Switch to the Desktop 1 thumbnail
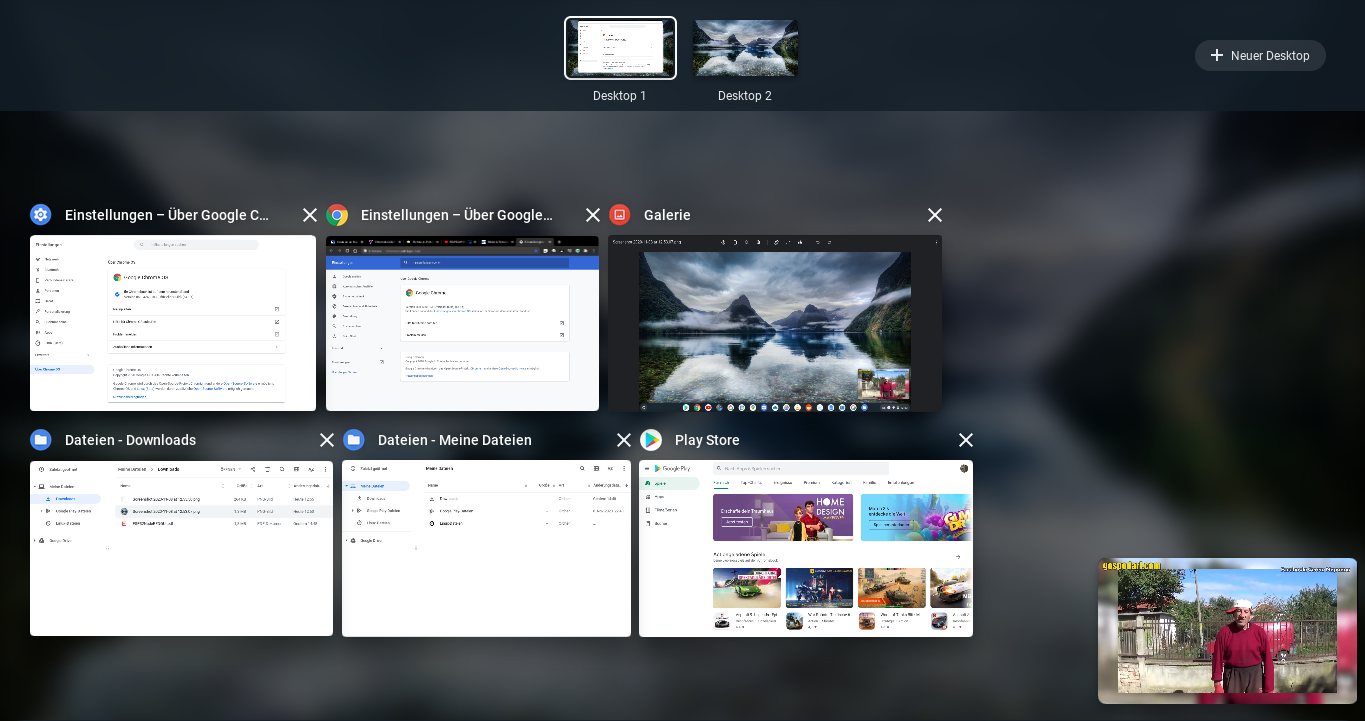 click(x=620, y=48)
